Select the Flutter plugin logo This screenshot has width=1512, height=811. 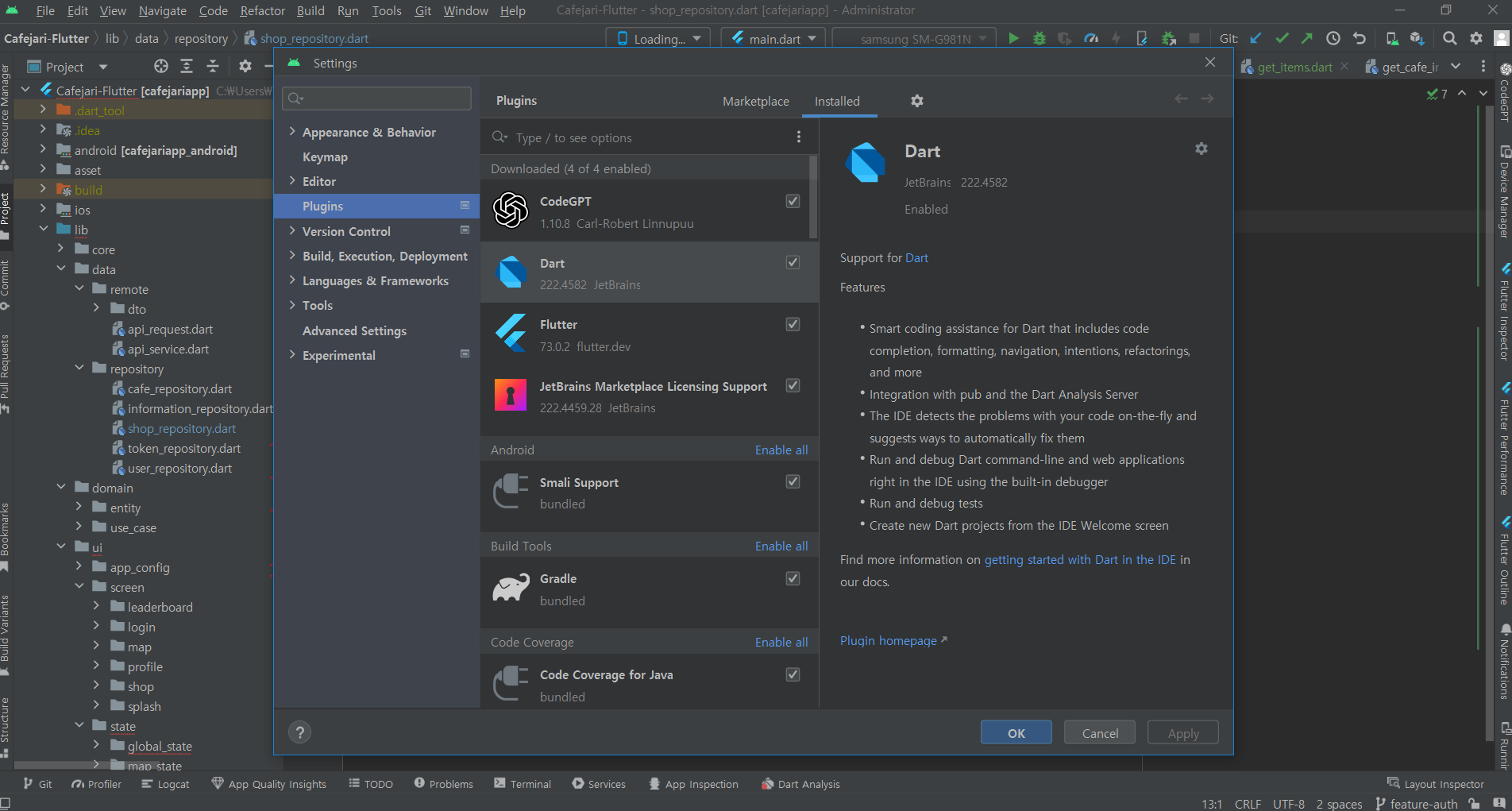511,334
